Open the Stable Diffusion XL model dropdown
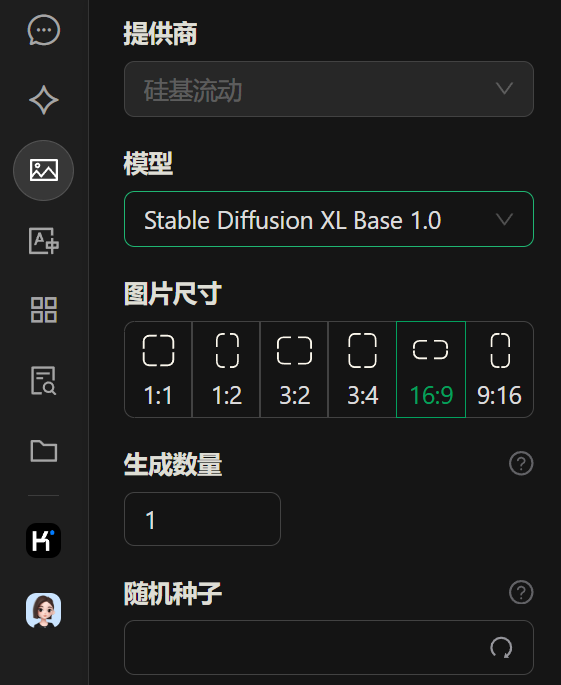 [329, 219]
